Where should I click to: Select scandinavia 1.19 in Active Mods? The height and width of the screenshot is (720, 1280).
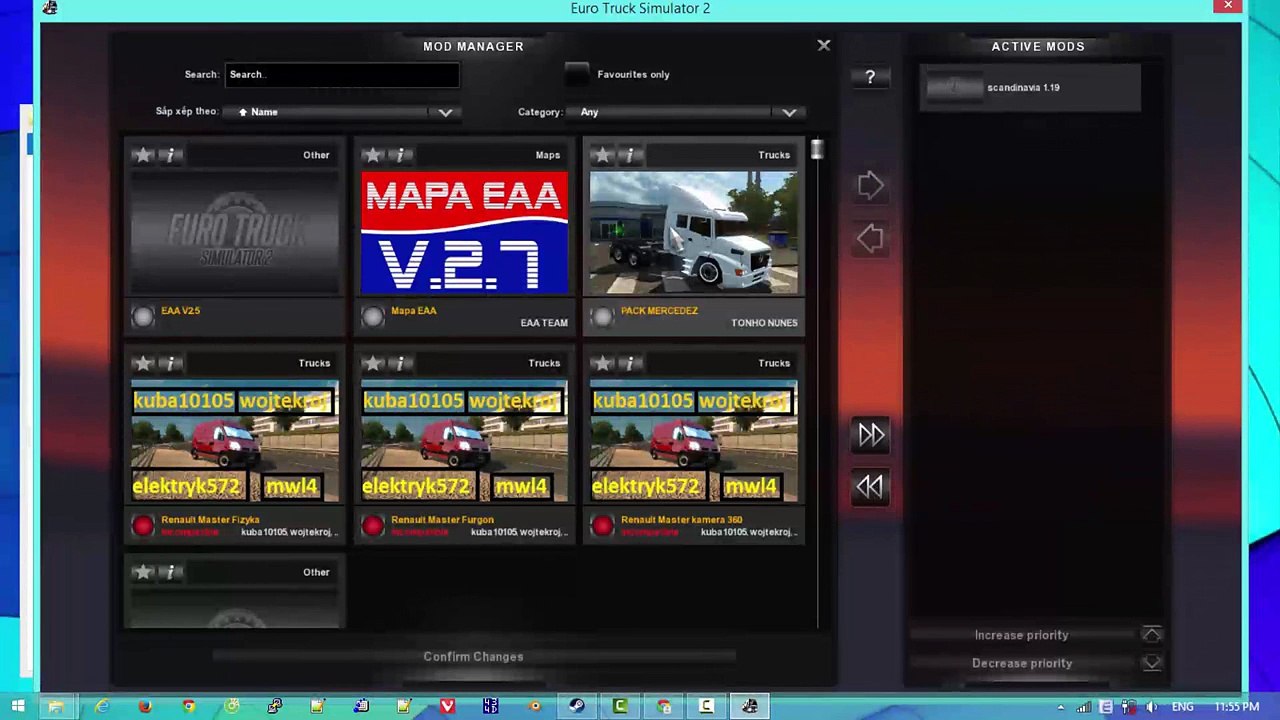[1030, 88]
